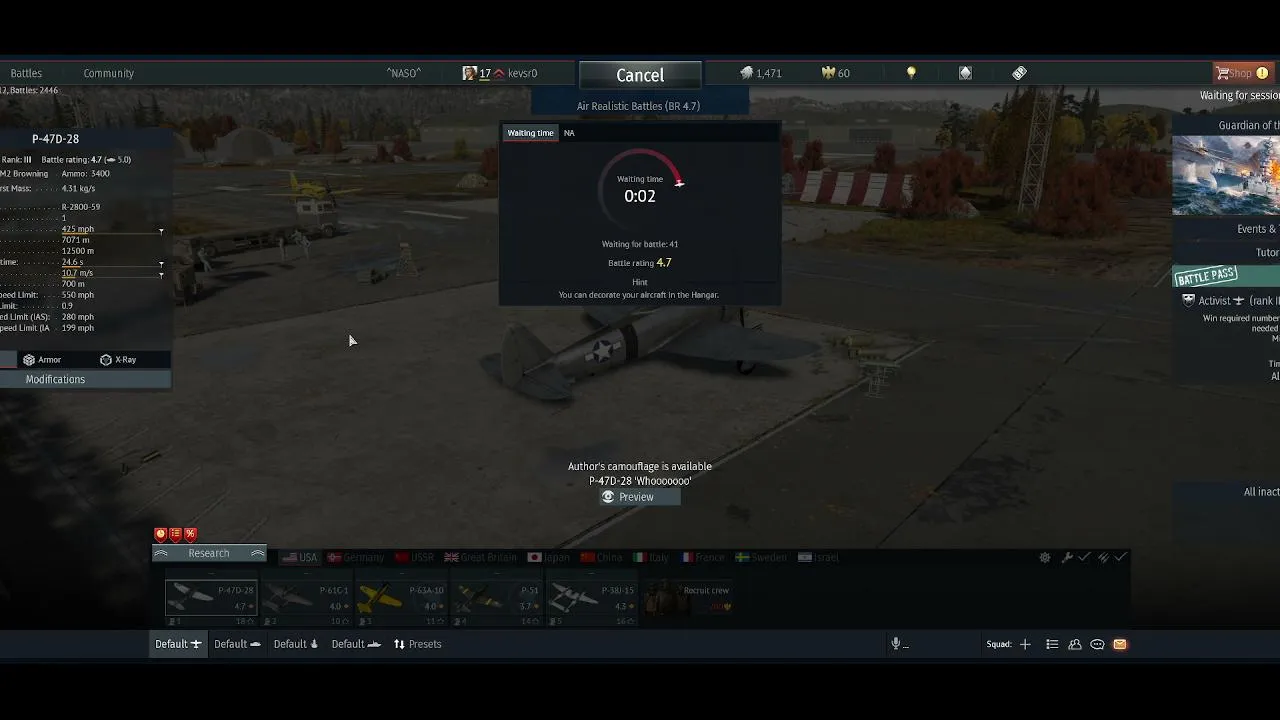Viewport: 1280px width, 720px height.
Task: Collapse Research using its left chevron
Action: tap(160, 554)
